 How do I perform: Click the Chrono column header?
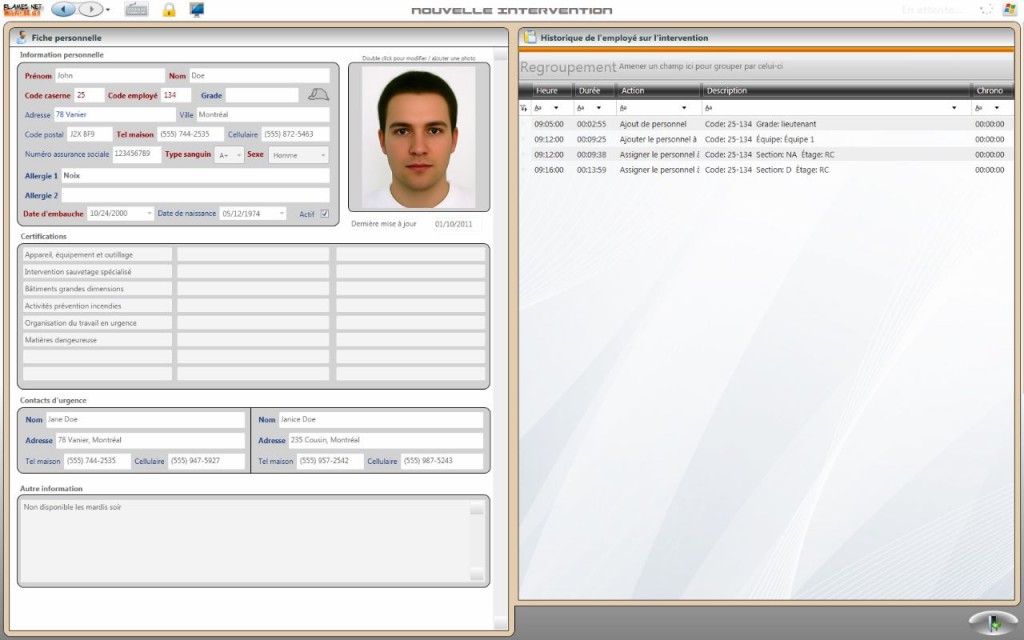pos(988,91)
